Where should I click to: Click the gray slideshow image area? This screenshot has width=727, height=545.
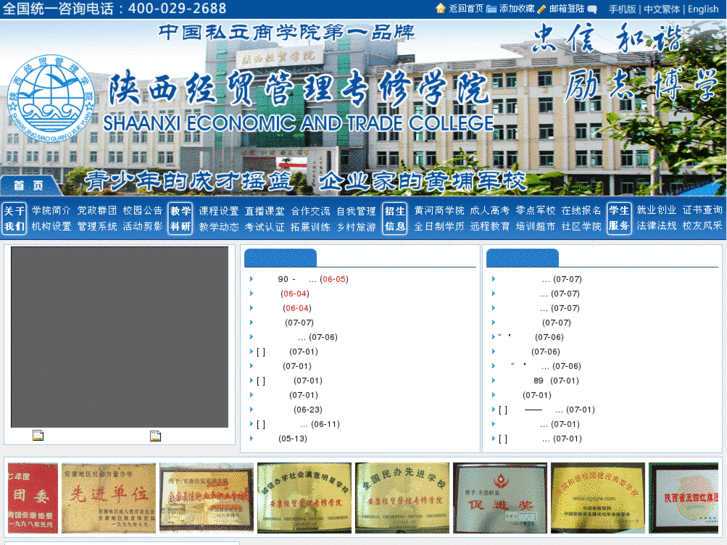[x=120, y=337]
